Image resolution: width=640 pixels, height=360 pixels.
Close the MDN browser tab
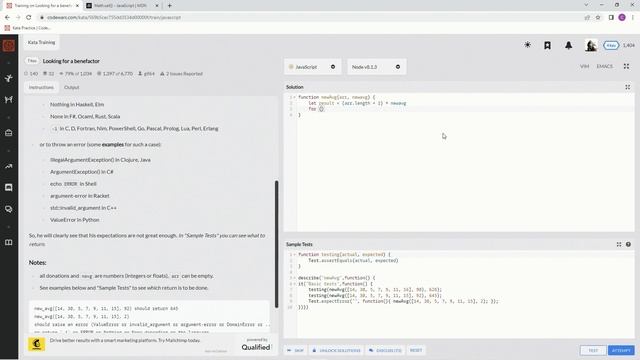(x=157, y=6)
